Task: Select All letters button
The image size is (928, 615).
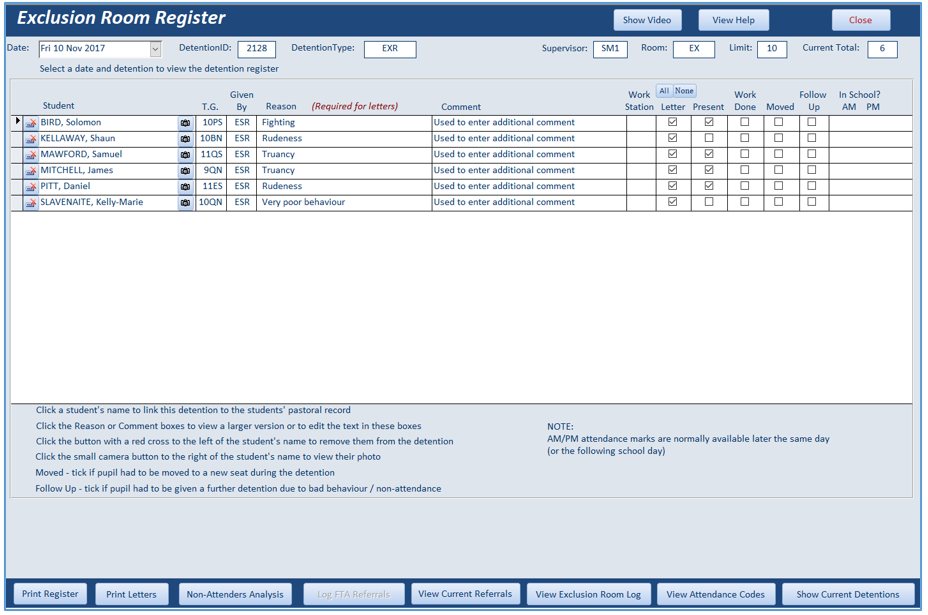Action: point(664,91)
